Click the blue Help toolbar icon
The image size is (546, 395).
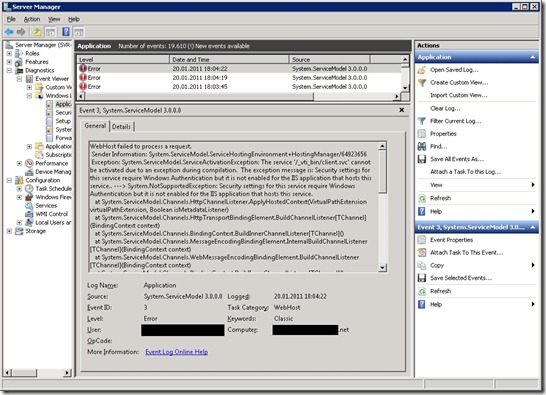[66, 32]
